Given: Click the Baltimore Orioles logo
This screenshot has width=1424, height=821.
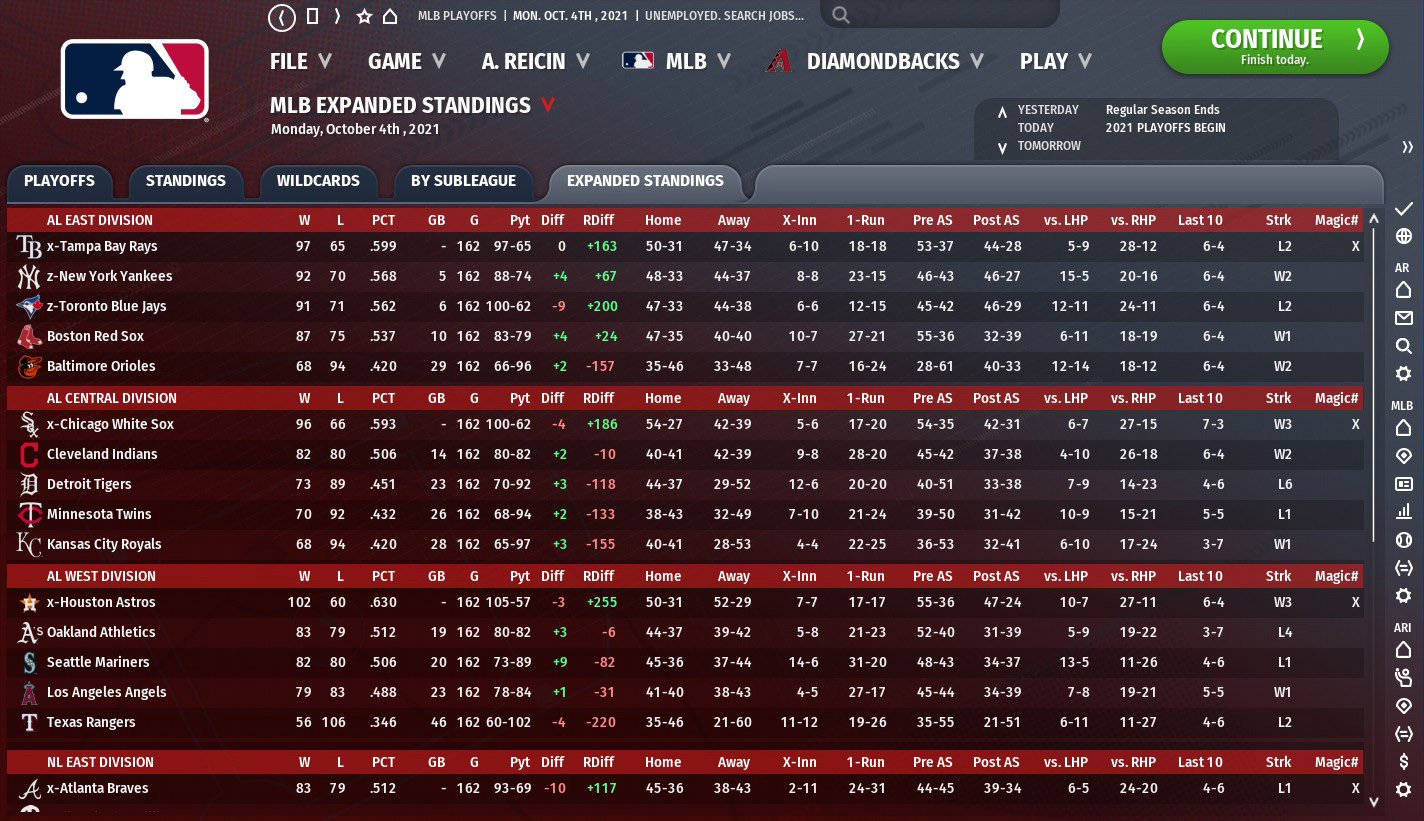Looking at the screenshot, I should pos(28,366).
